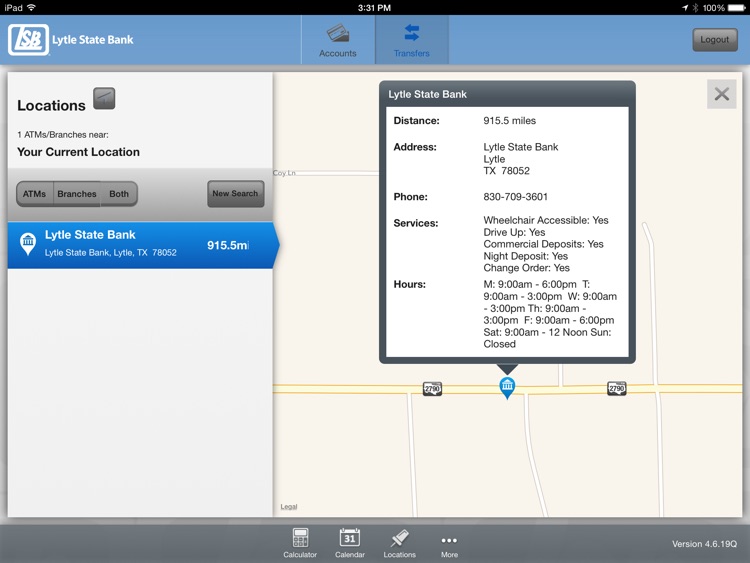Click the 915.5 miles distance value
Viewport: 750px width, 563px height.
click(509, 121)
